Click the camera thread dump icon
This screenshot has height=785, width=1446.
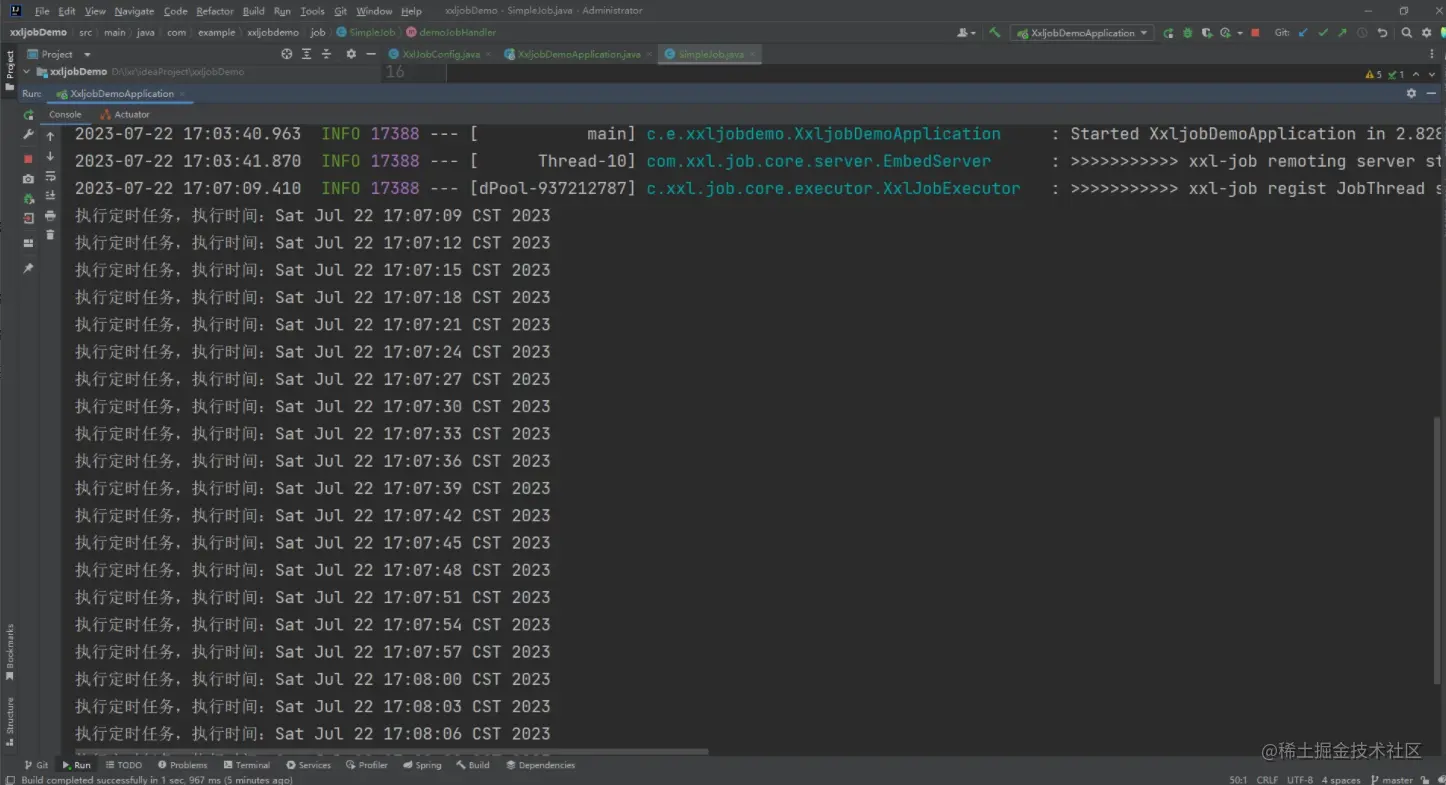[x=28, y=178]
